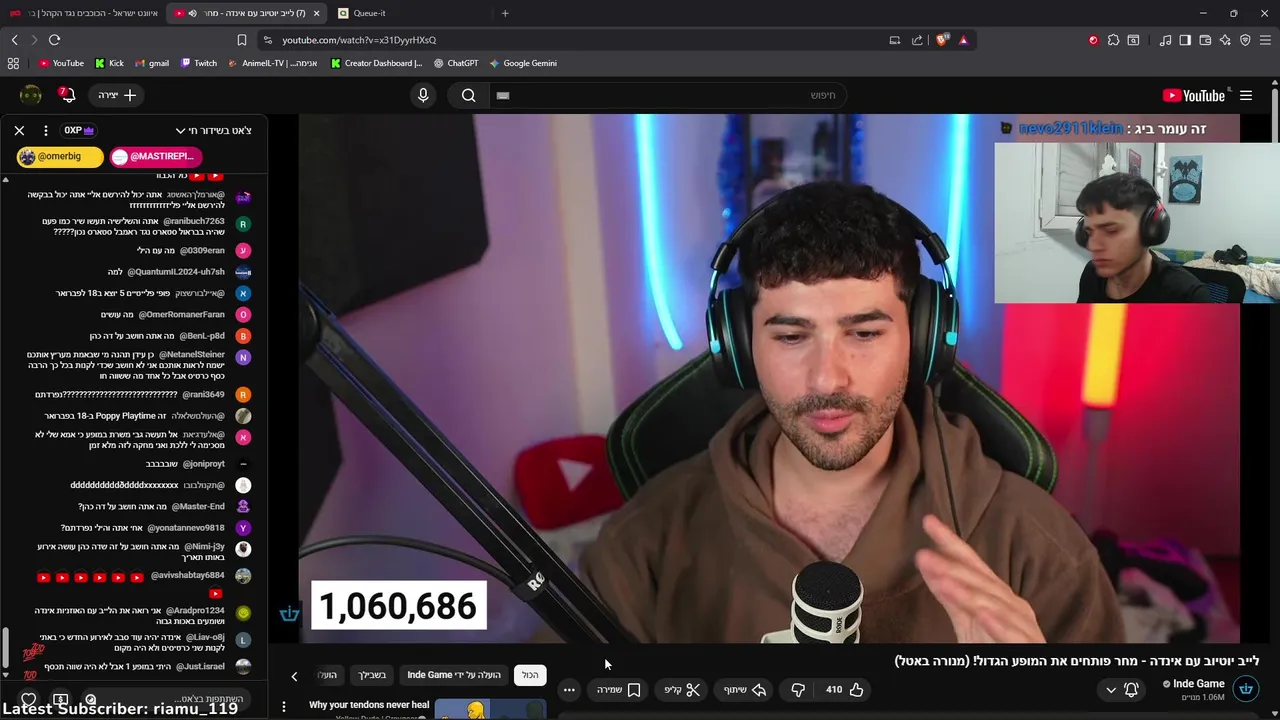
Task: Reload the page
Action: (54, 40)
